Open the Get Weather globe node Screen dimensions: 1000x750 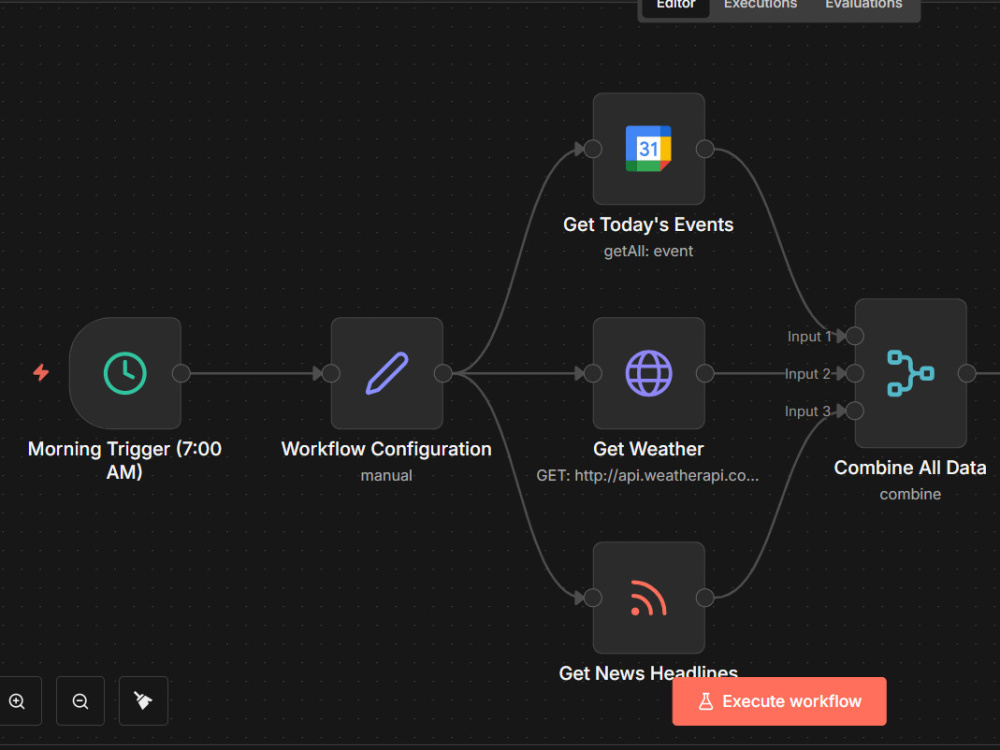649,373
